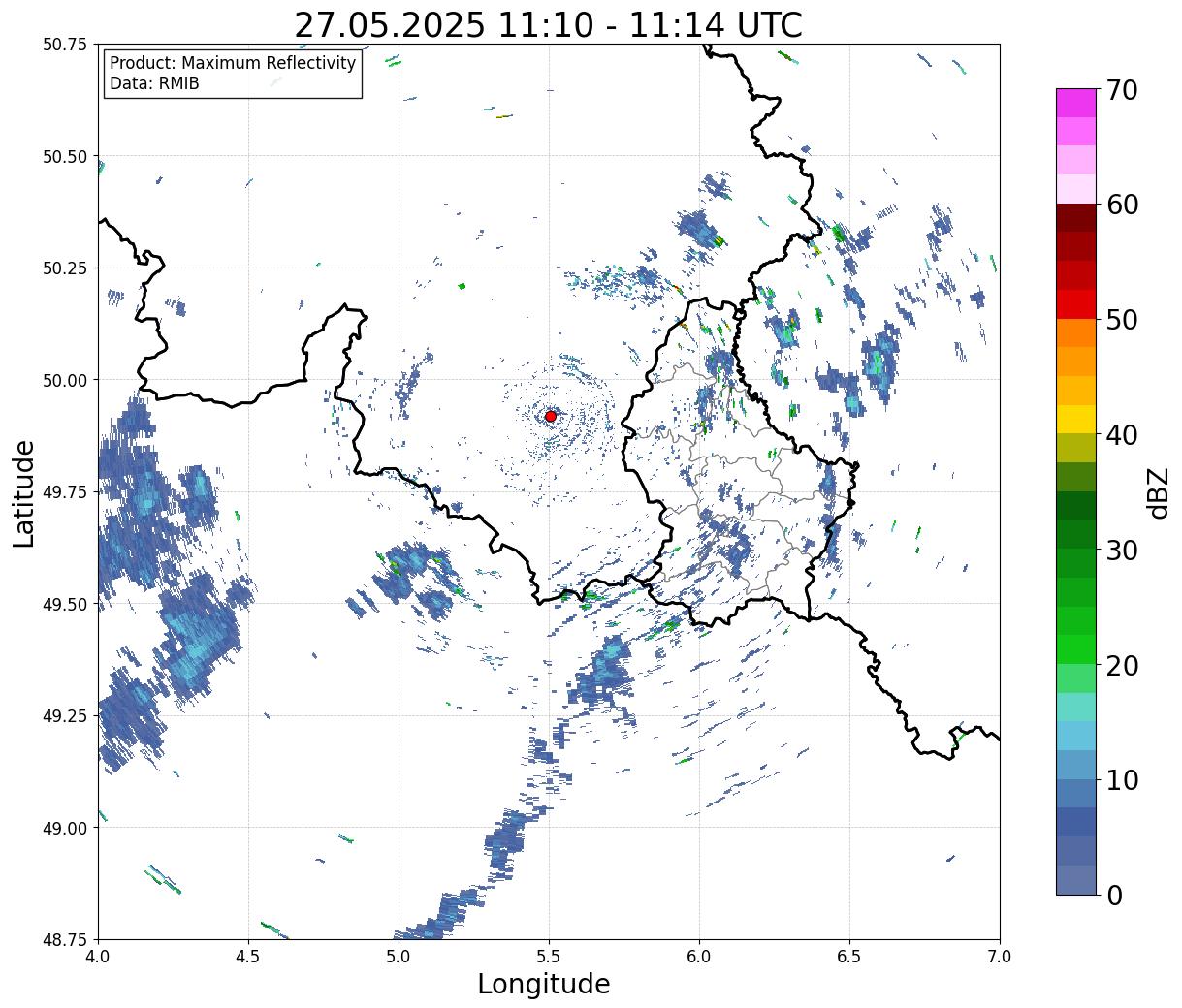
Task: Click the longitude tick label 6.0
Action: tap(699, 957)
